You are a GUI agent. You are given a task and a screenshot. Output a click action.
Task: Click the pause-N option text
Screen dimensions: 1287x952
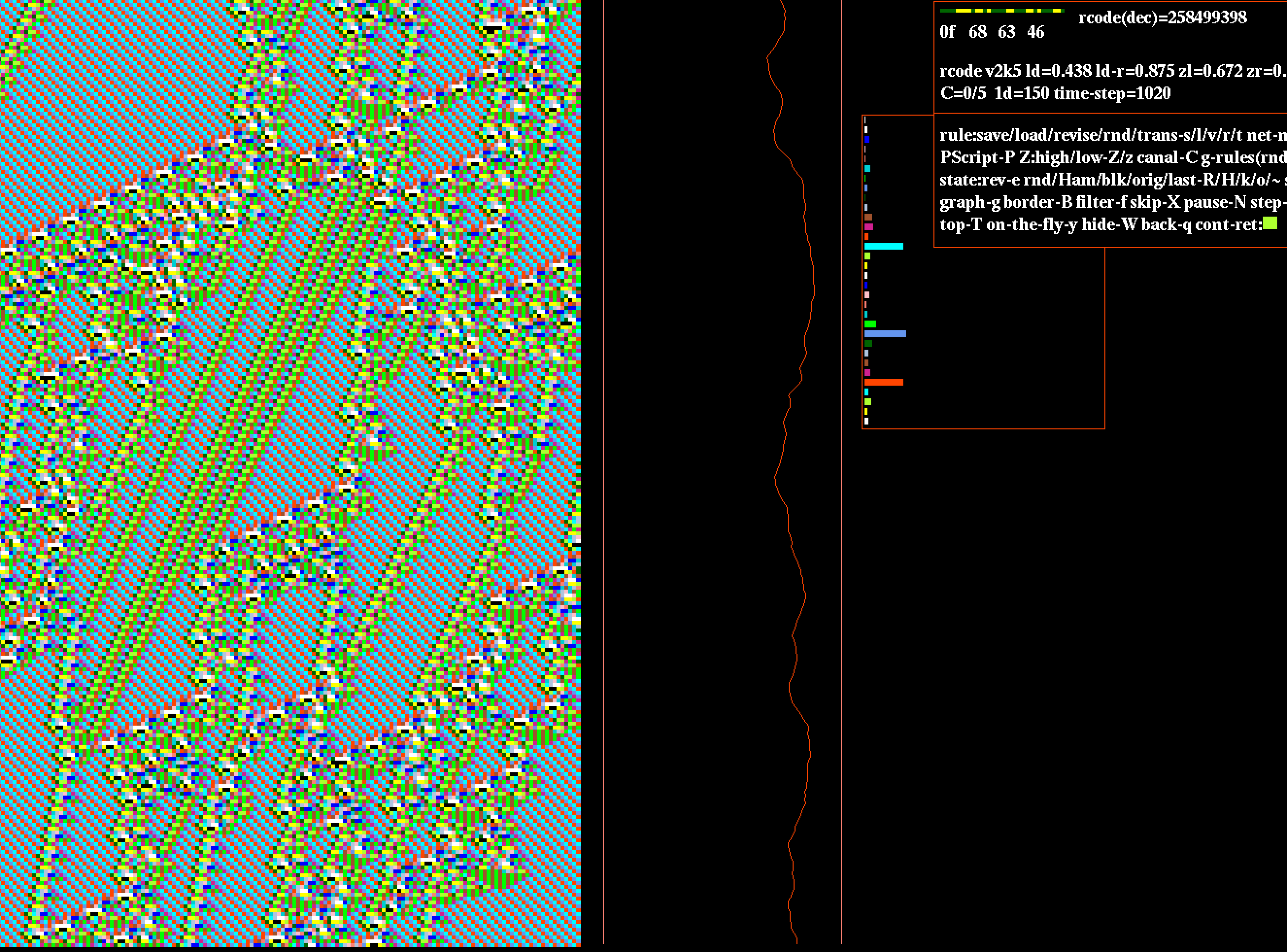1215,202
